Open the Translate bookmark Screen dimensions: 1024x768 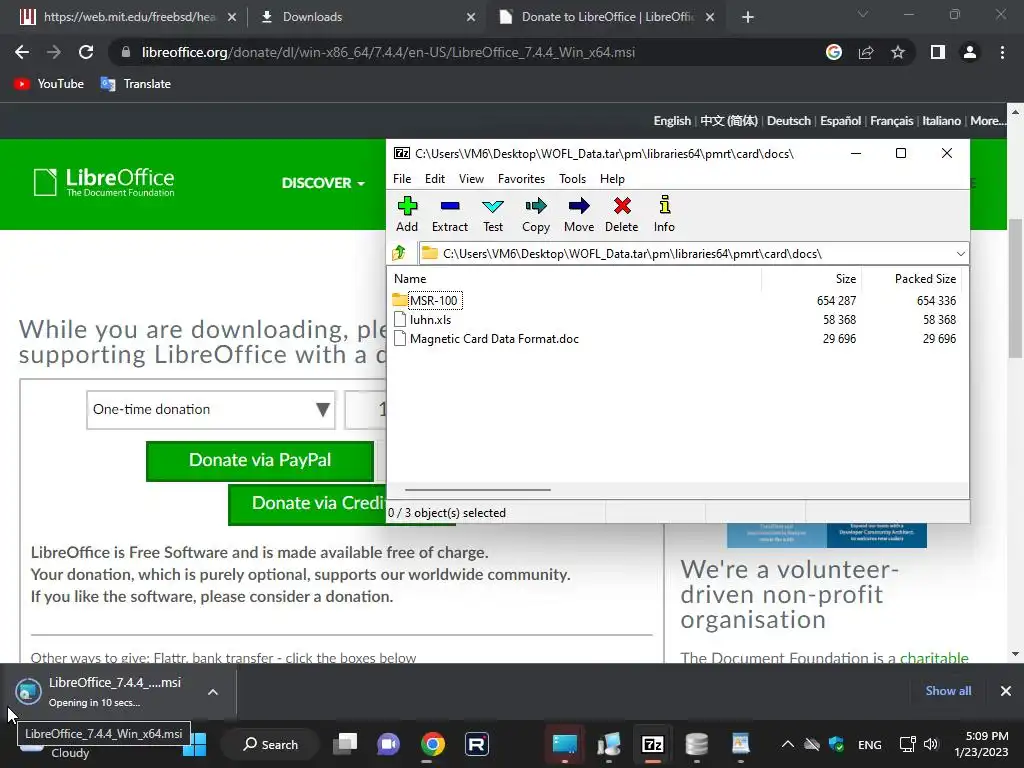click(136, 84)
